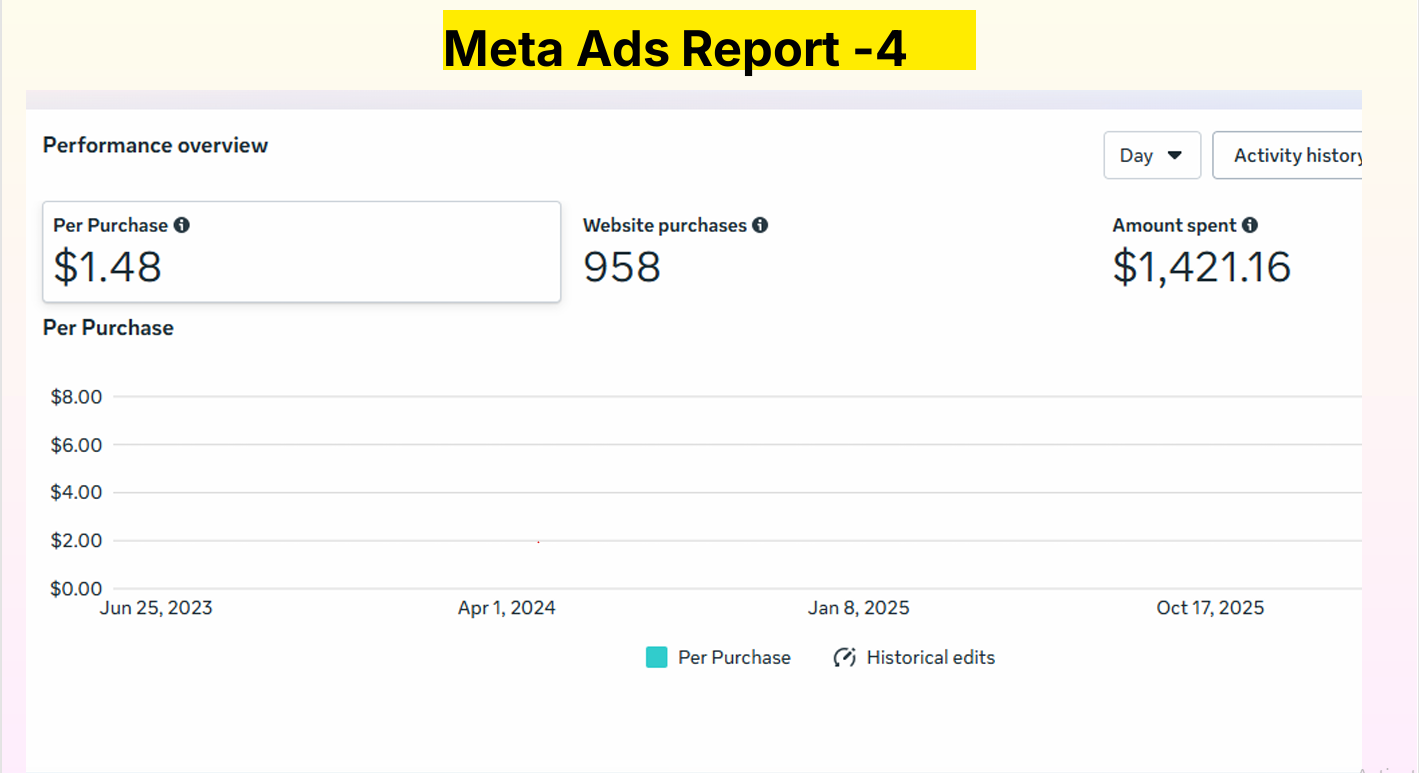1419x773 pixels.
Task: Click the Historical edits legend label
Action: tap(931, 657)
